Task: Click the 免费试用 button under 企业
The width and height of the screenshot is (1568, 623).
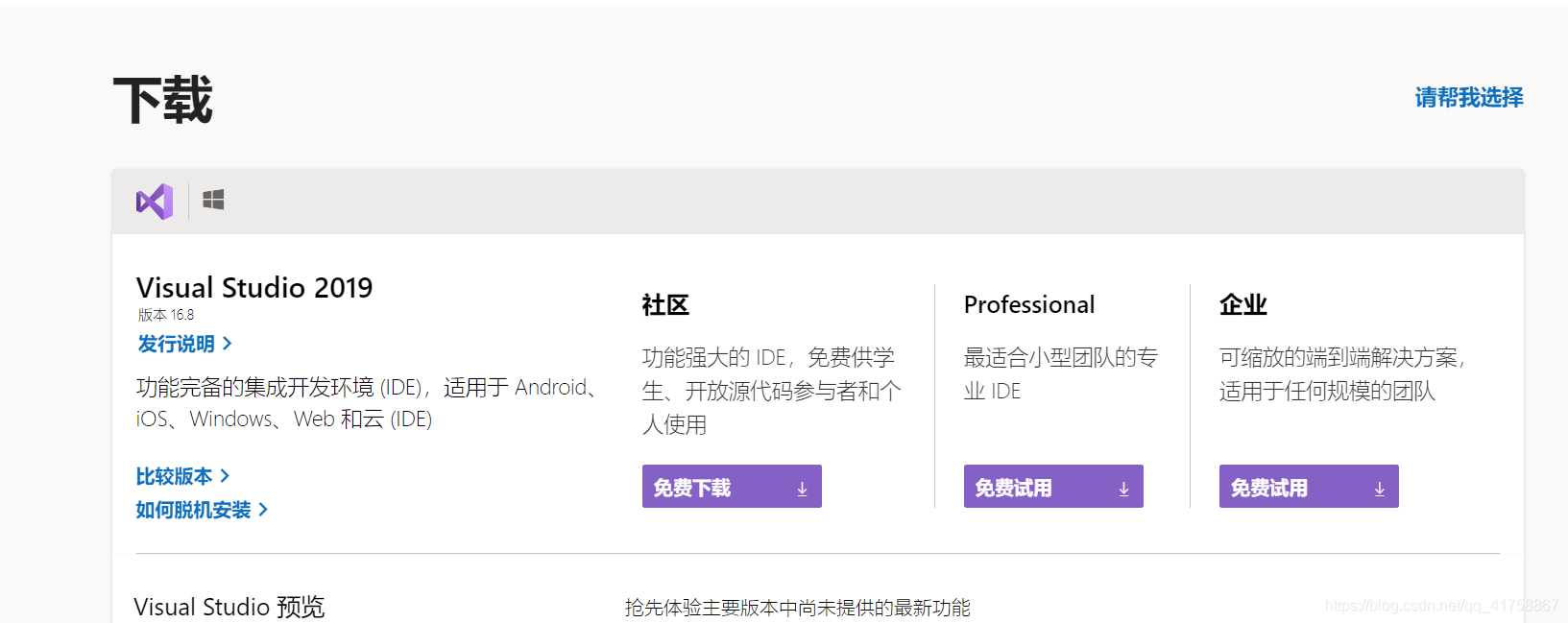Action: (x=1309, y=487)
